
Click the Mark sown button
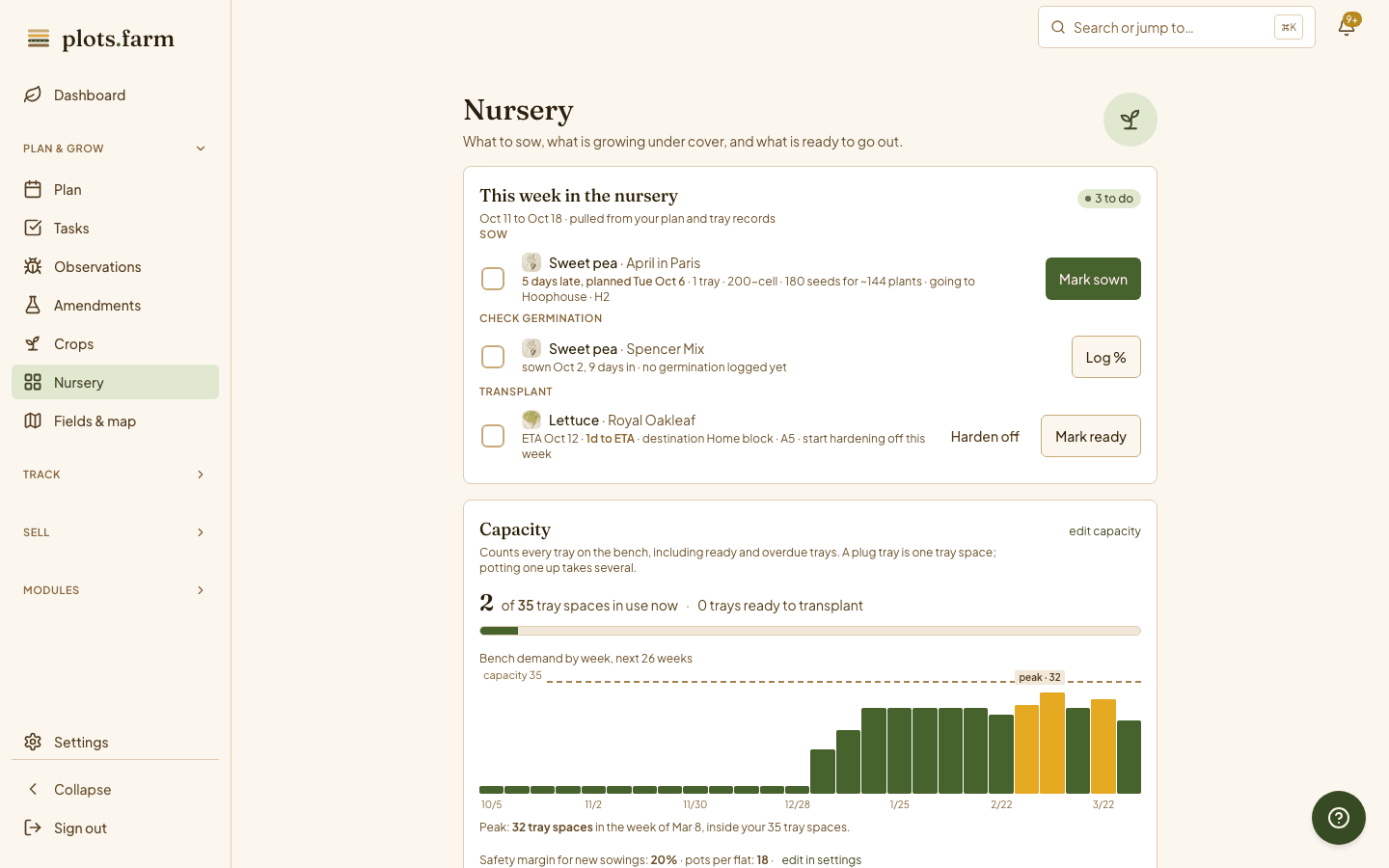click(1093, 279)
